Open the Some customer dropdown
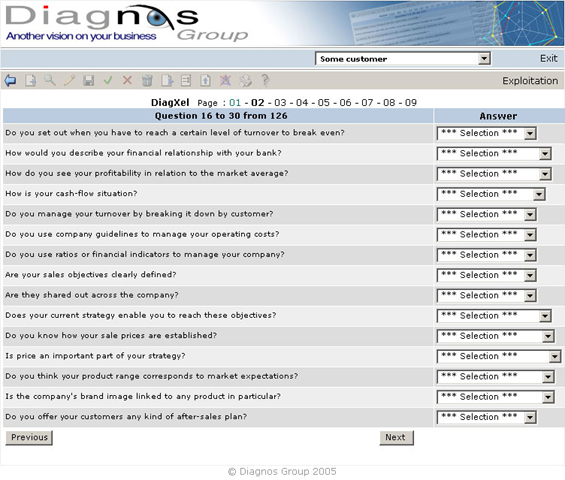The width and height of the screenshot is (565, 480). pos(402,58)
